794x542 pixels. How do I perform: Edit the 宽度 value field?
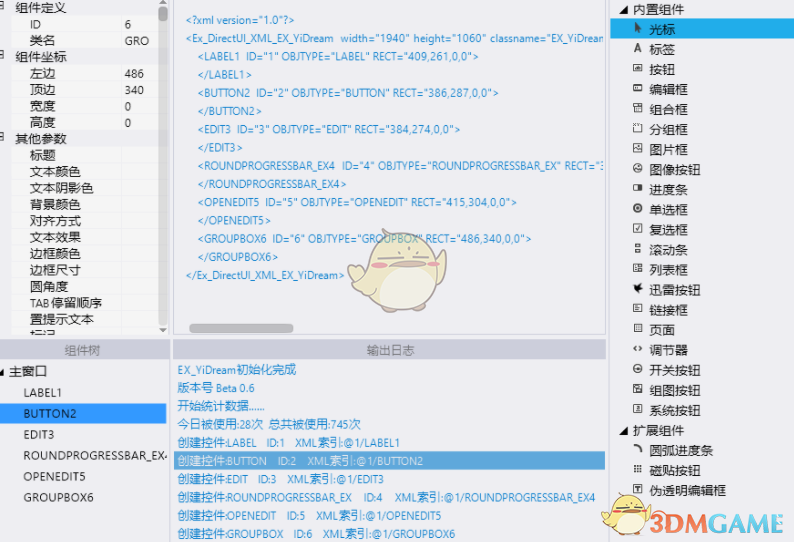(139, 106)
